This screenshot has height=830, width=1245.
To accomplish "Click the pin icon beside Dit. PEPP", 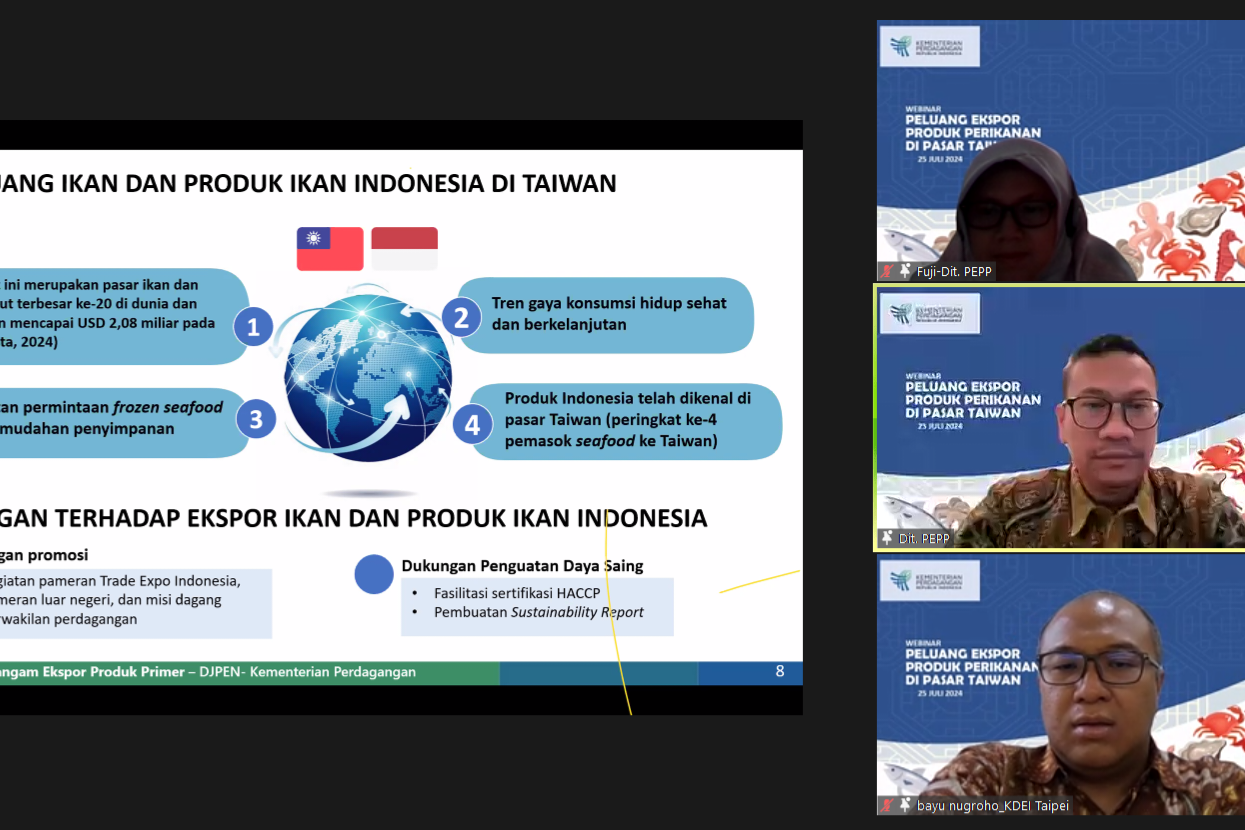I will [x=887, y=538].
